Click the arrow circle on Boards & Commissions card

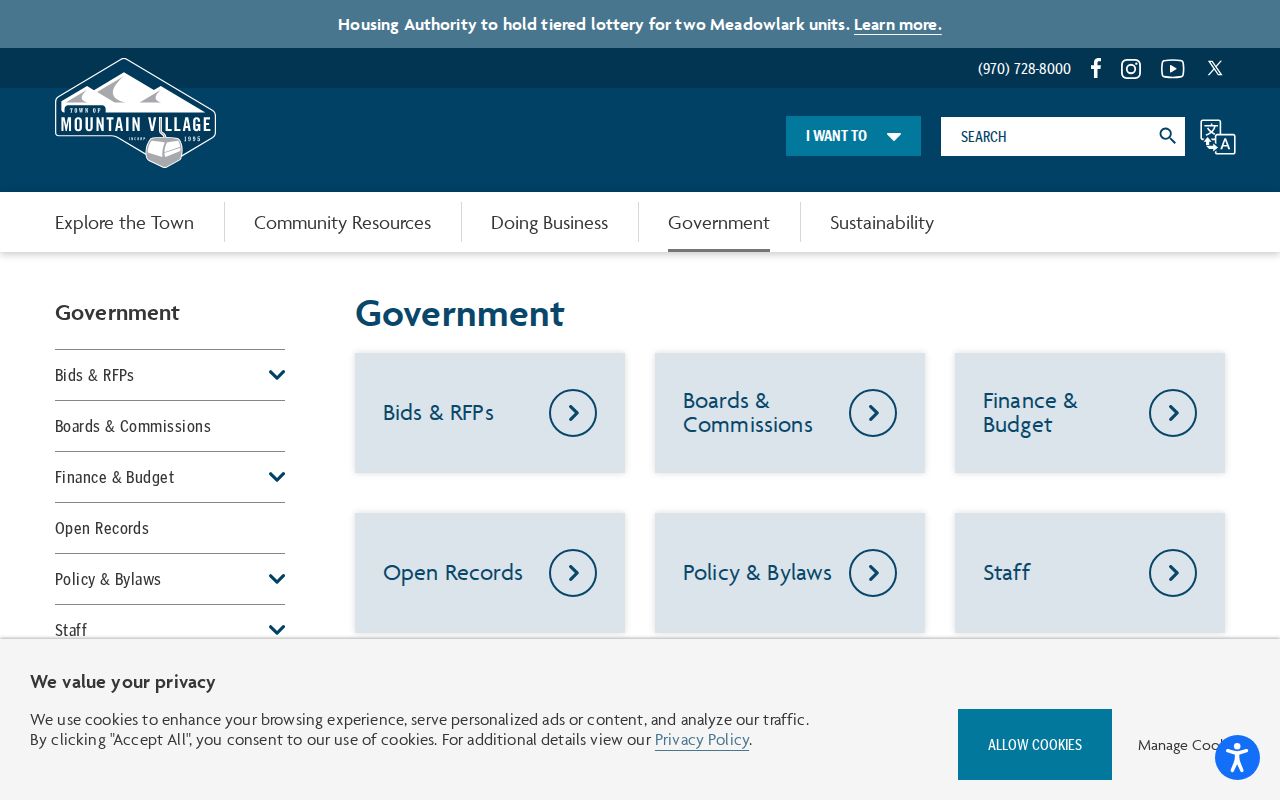pyautogui.click(x=873, y=413)
